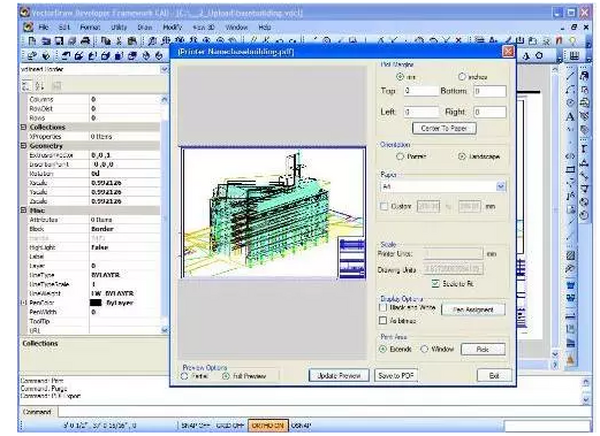
Task: Collapse the Misc property group
Action: (23, 210)
